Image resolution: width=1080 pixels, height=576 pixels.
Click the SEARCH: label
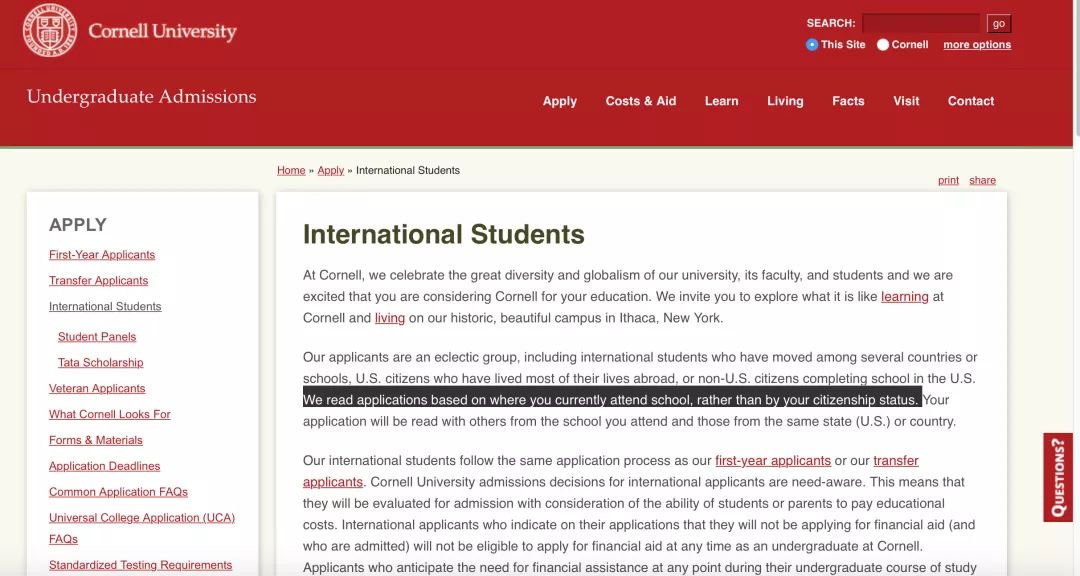pyautogui.click(x=831, y=23)
